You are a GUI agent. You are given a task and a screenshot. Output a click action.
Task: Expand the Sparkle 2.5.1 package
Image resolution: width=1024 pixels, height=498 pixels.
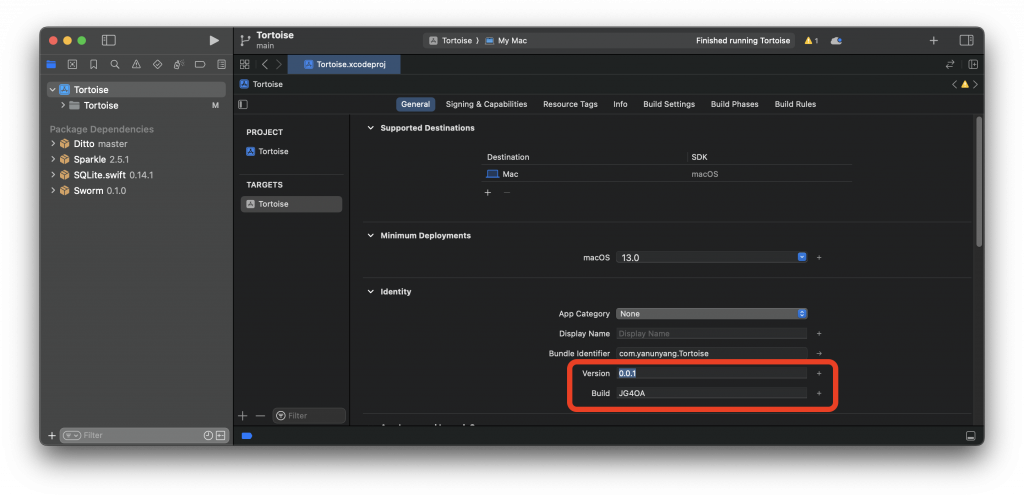click(53, 159)
